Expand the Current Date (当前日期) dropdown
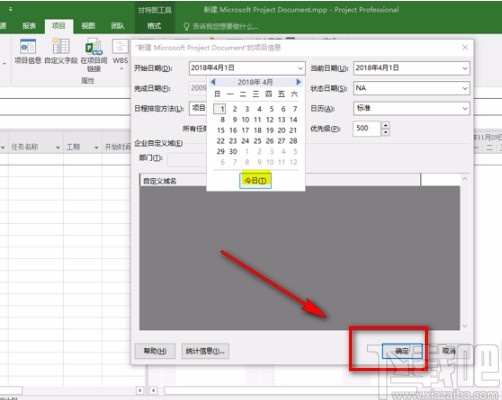Screen dimensions: 502x400 (465, 68)
